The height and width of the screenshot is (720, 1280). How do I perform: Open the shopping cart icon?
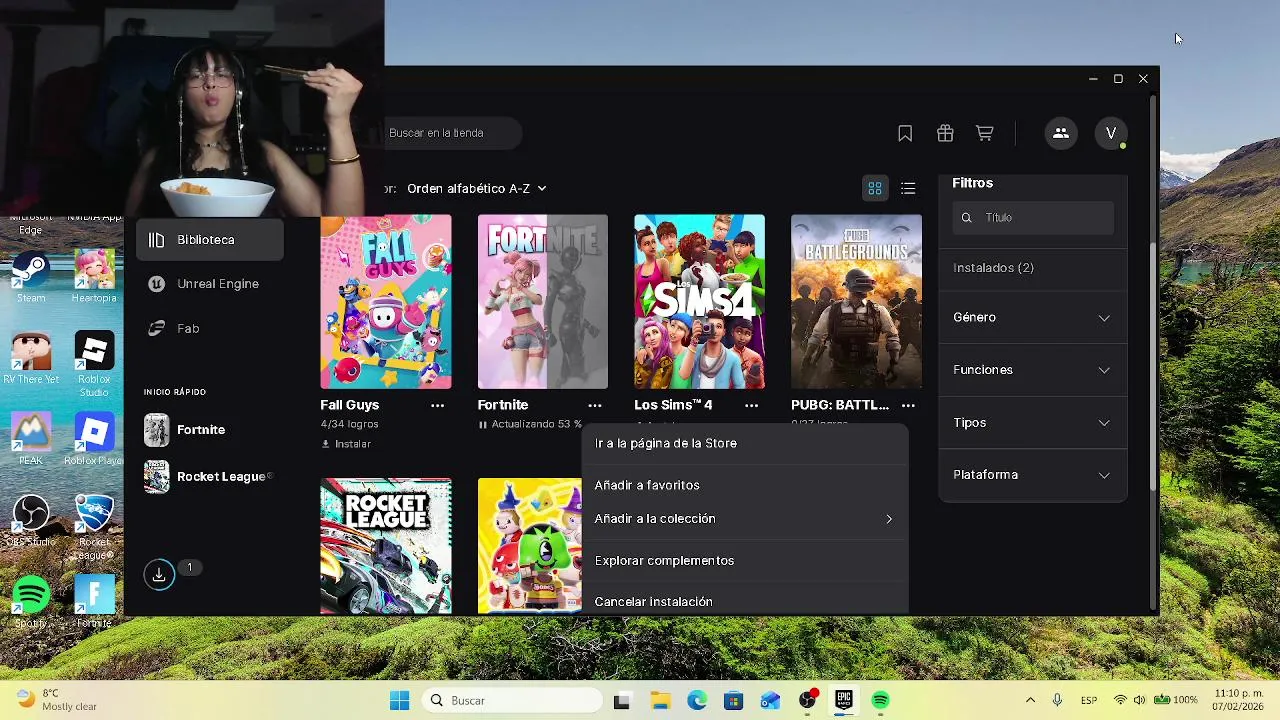(985, 133)
